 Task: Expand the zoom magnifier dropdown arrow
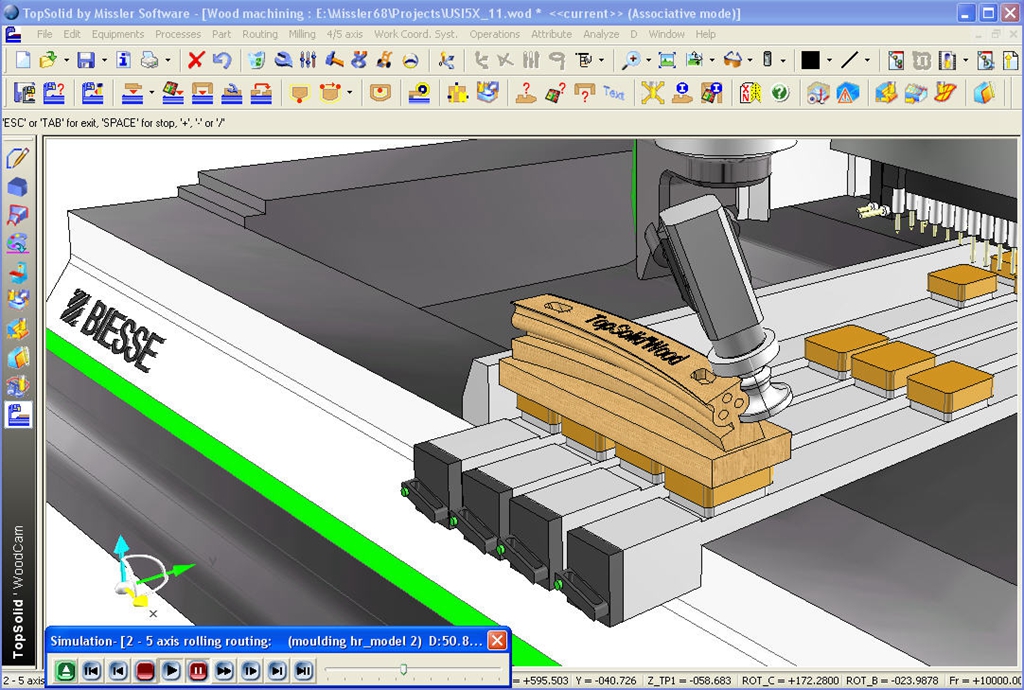[x=648, y=61]
